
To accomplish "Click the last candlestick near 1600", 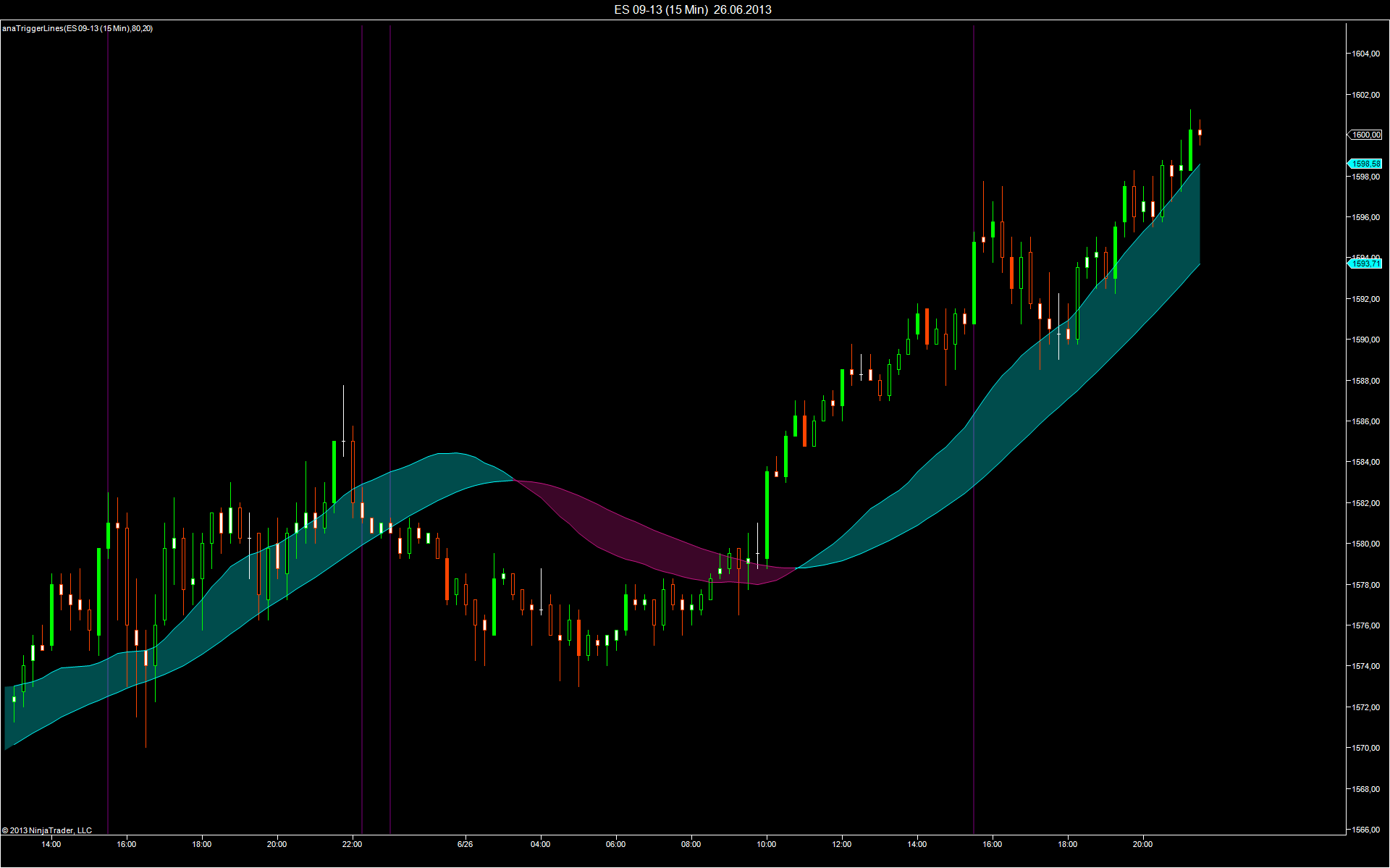I will [1200, 132].
